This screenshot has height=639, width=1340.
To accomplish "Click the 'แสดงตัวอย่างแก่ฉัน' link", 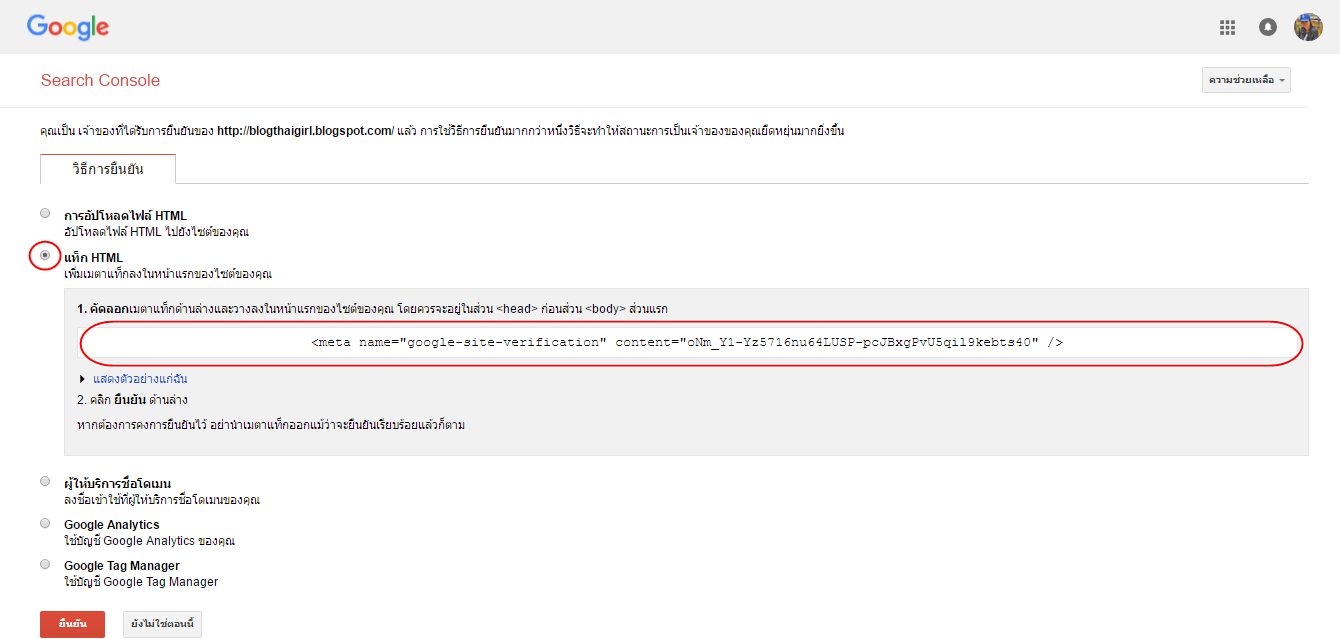I will click(140, 379).
